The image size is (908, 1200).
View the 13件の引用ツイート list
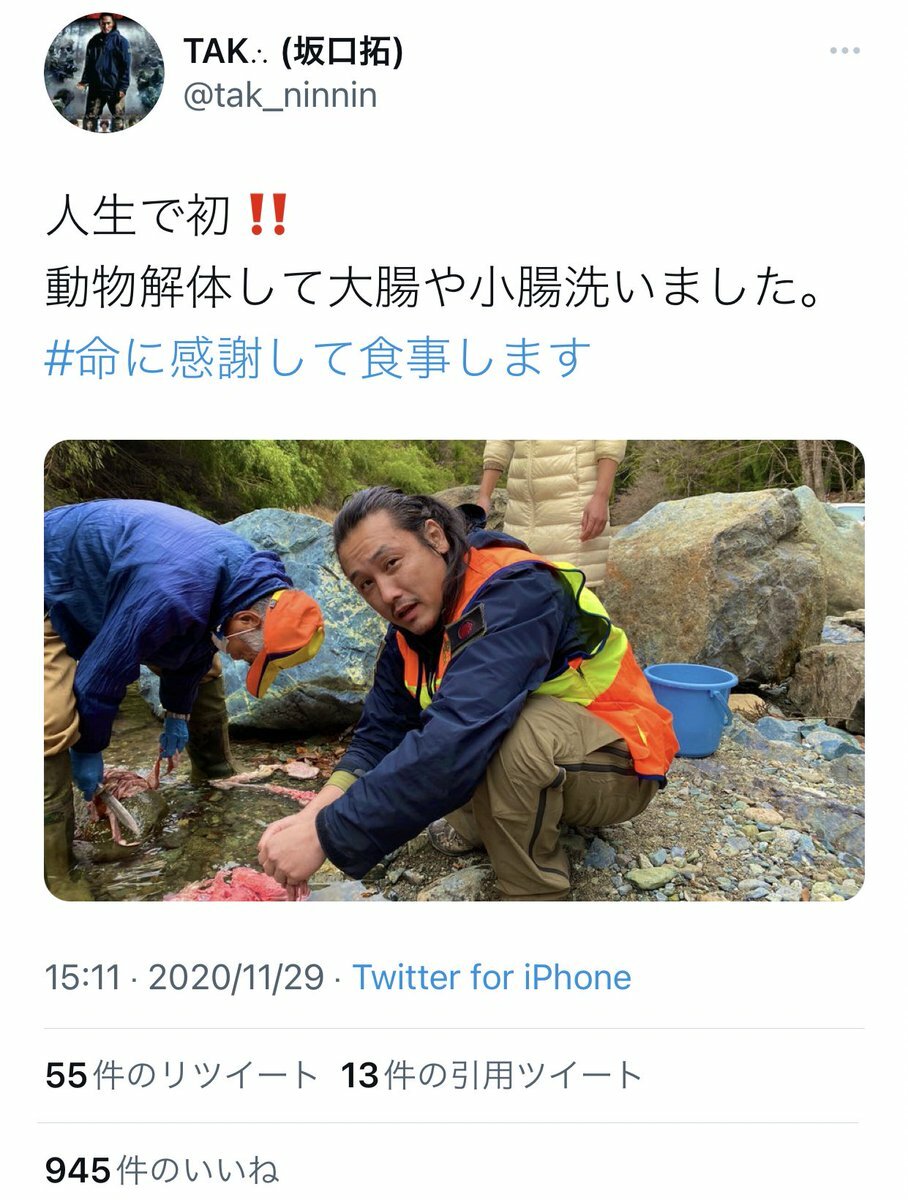491,1076
